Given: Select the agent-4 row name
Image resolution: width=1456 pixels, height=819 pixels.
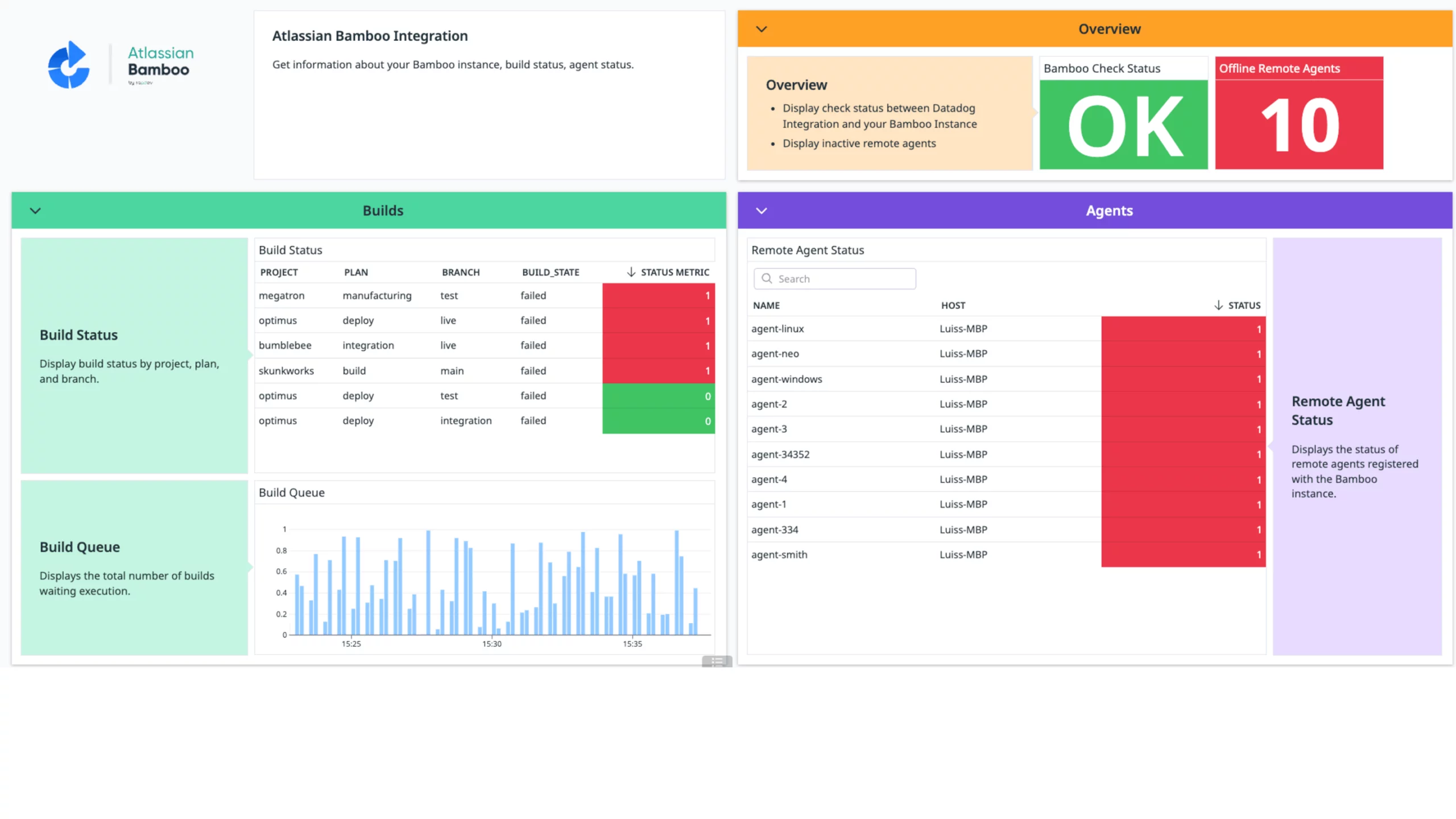Looking at the screenshot, I should (x=769, y=479).
